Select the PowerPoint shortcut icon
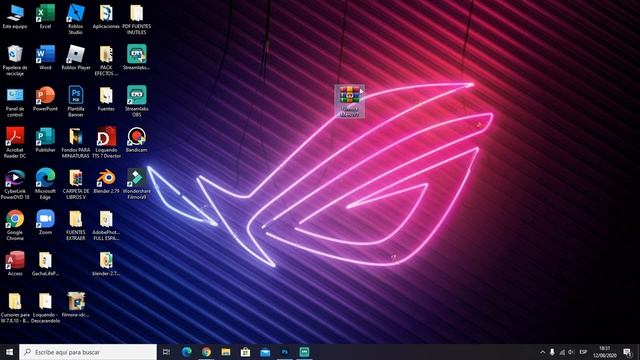The width and height of the screenshot is (640, 360). tap(45, 99)
